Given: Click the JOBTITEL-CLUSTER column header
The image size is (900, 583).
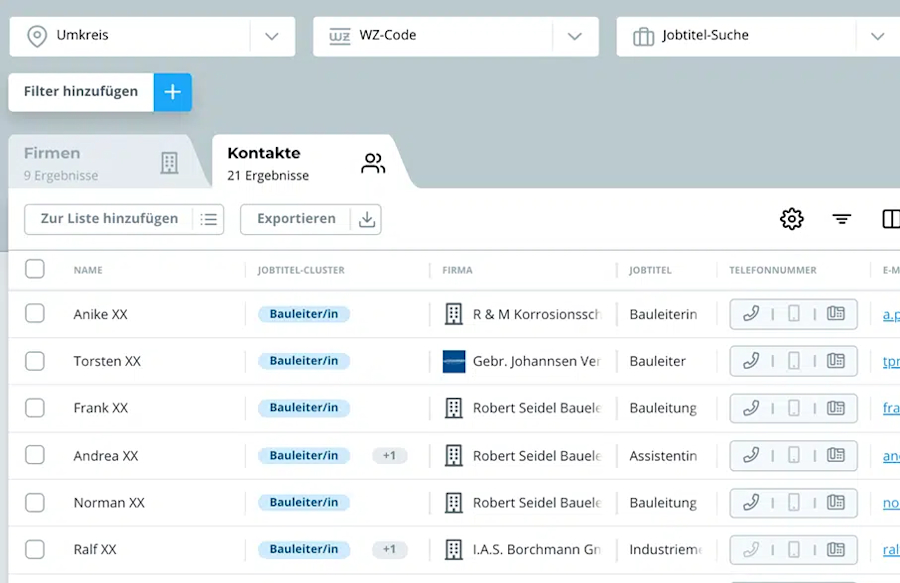Looking at the screenshot, I should [x=301, y=270].
